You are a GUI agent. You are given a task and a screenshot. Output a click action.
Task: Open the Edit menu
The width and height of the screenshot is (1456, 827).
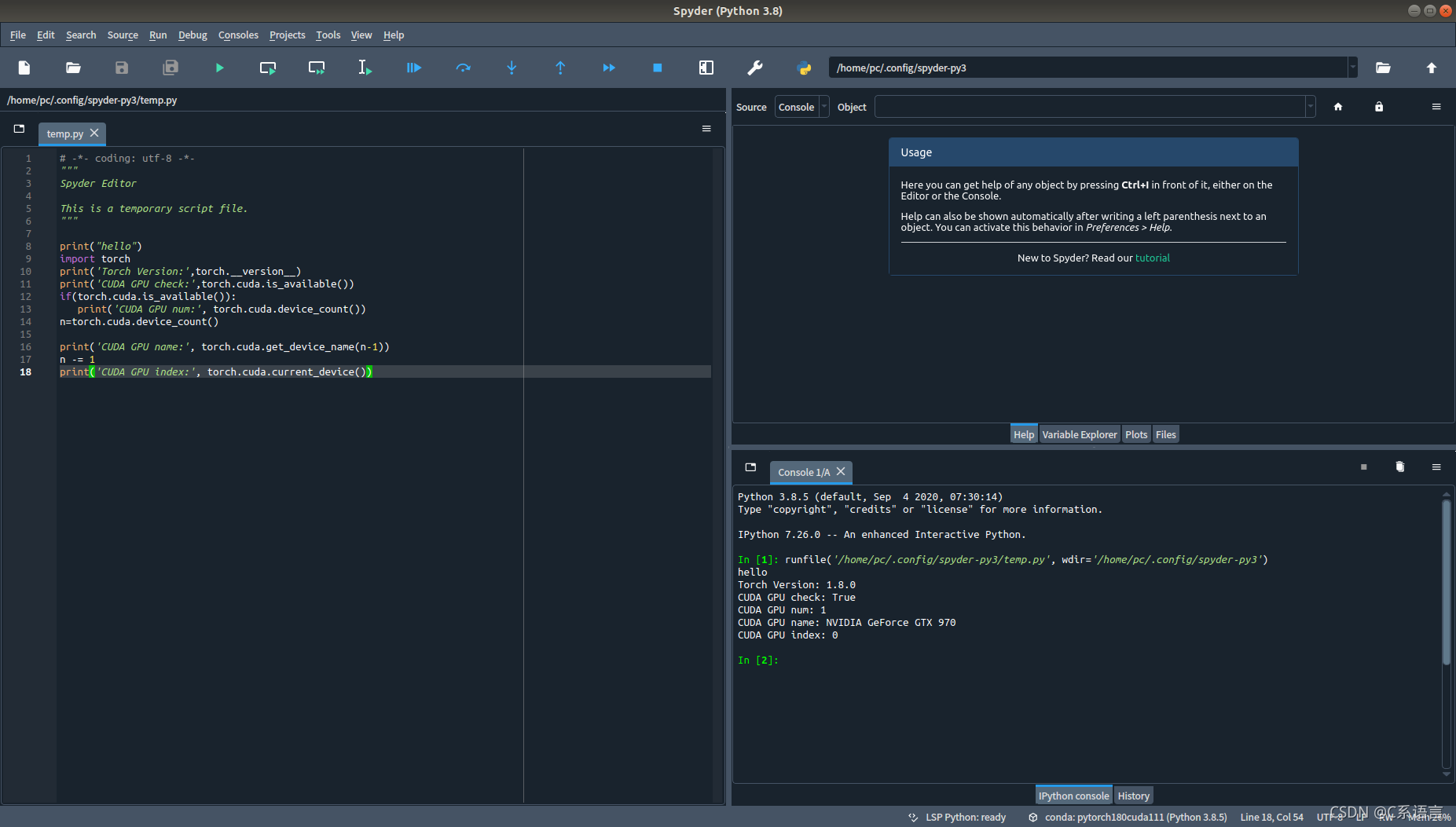coord(46,35)
